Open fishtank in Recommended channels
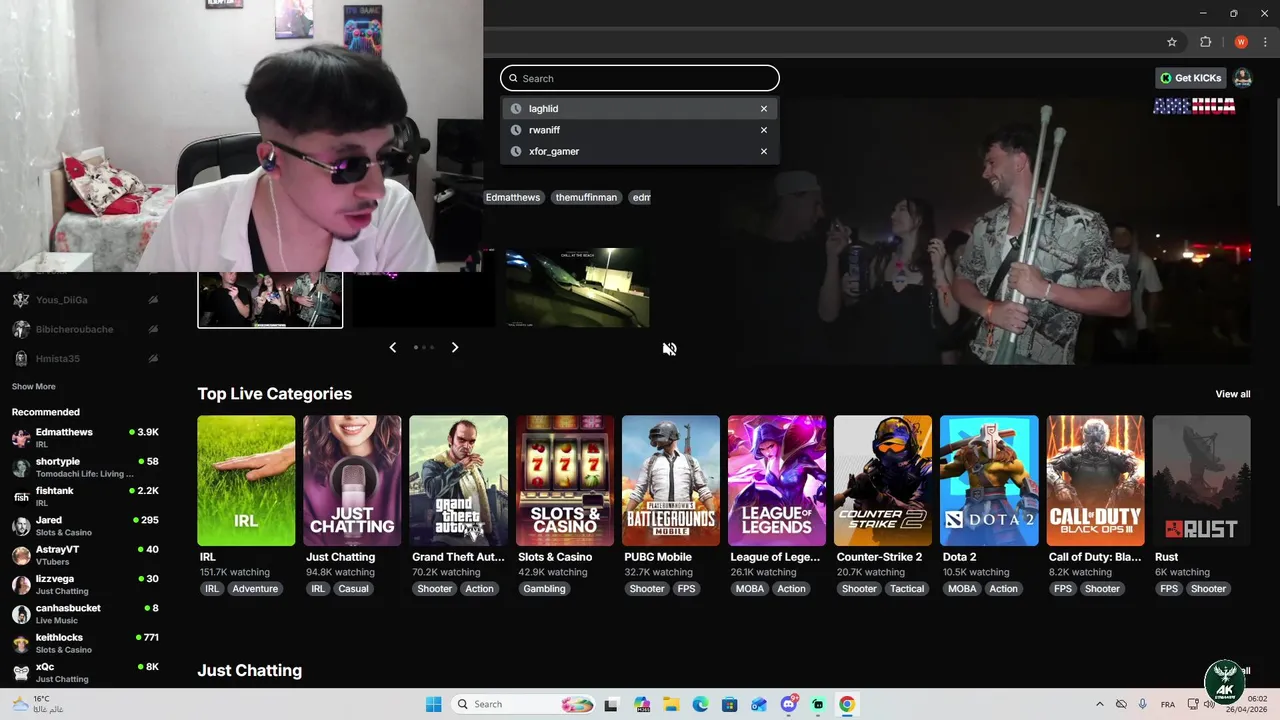The width and height of the screenshot is (1280, 720). [85, 496]
